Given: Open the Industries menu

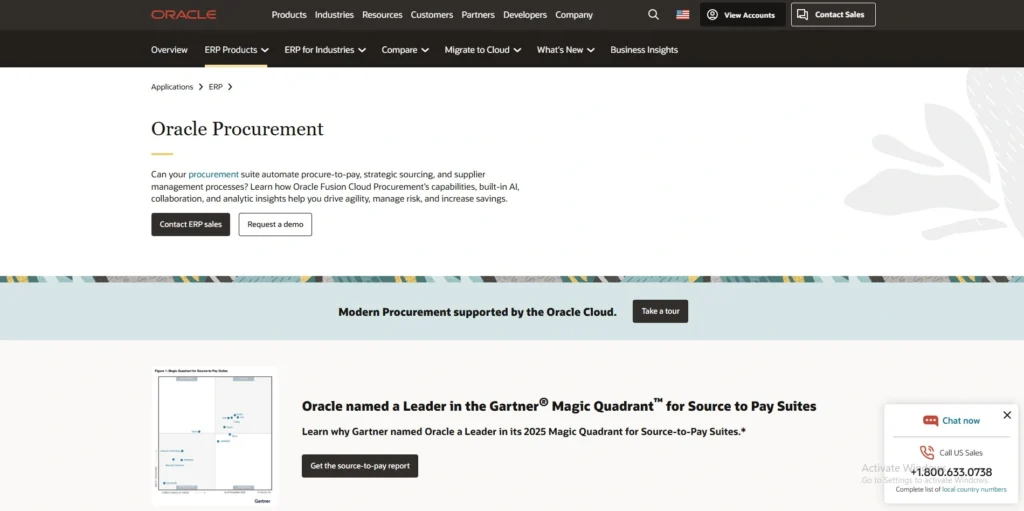Looking at the screenshot, I should coord(334,14).
